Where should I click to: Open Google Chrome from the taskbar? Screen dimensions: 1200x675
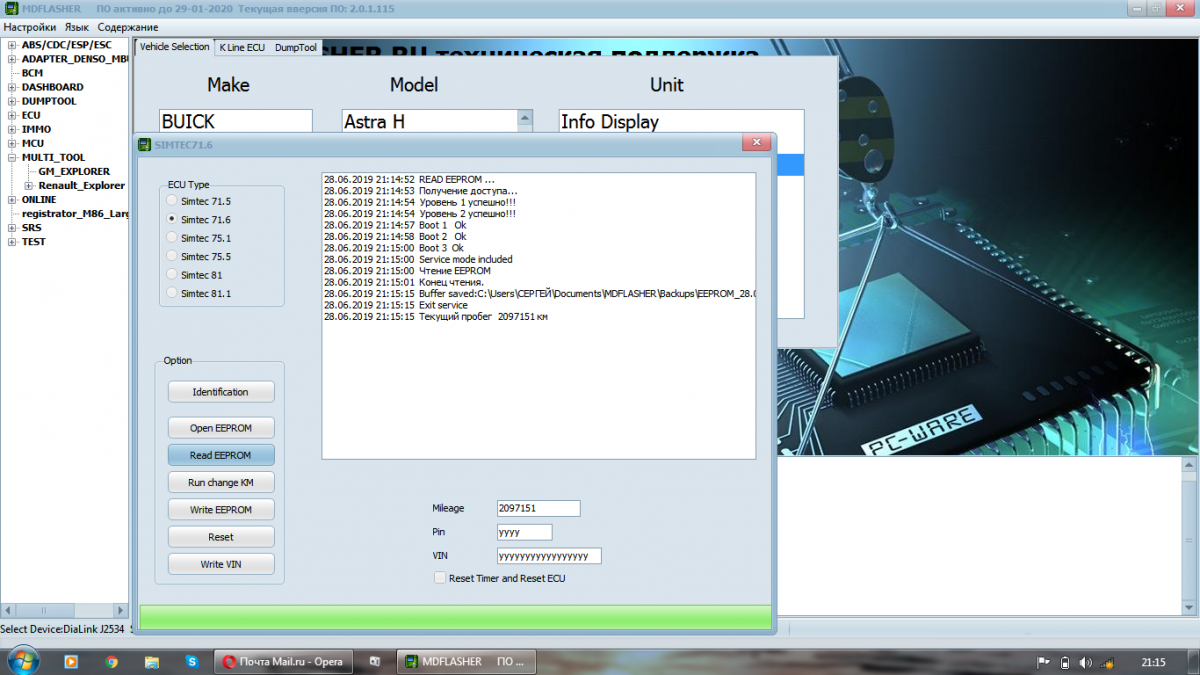[111, 661]
